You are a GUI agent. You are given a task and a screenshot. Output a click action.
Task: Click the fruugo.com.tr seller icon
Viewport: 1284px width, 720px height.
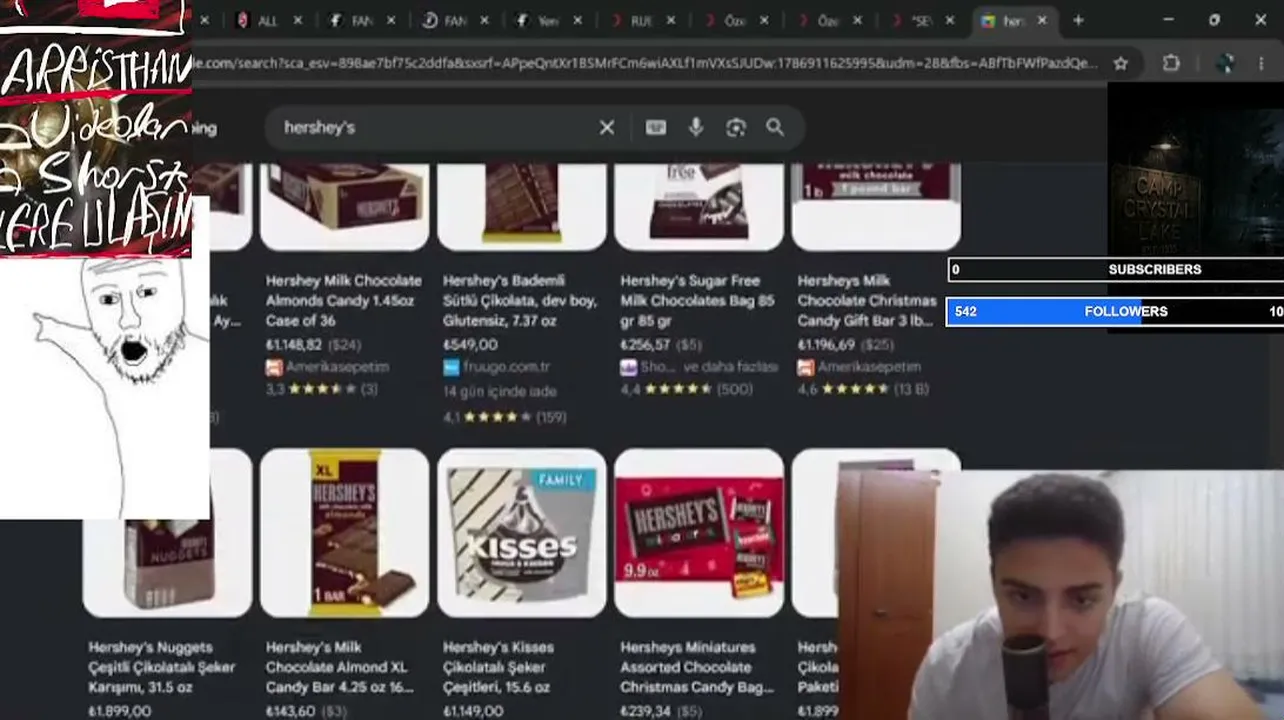tap(451, 367)
